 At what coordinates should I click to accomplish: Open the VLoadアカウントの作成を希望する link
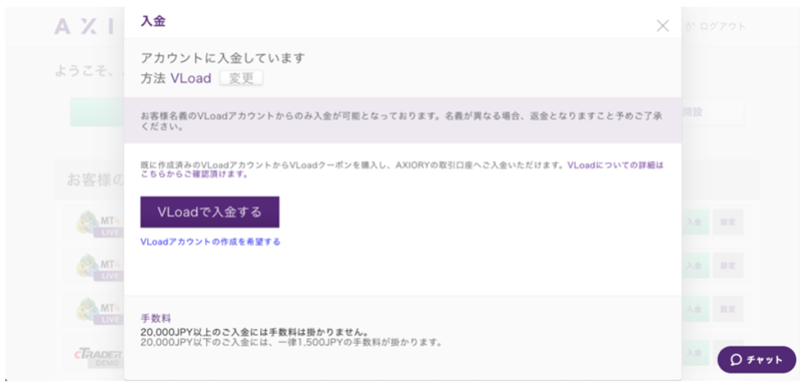coord(210,242)
